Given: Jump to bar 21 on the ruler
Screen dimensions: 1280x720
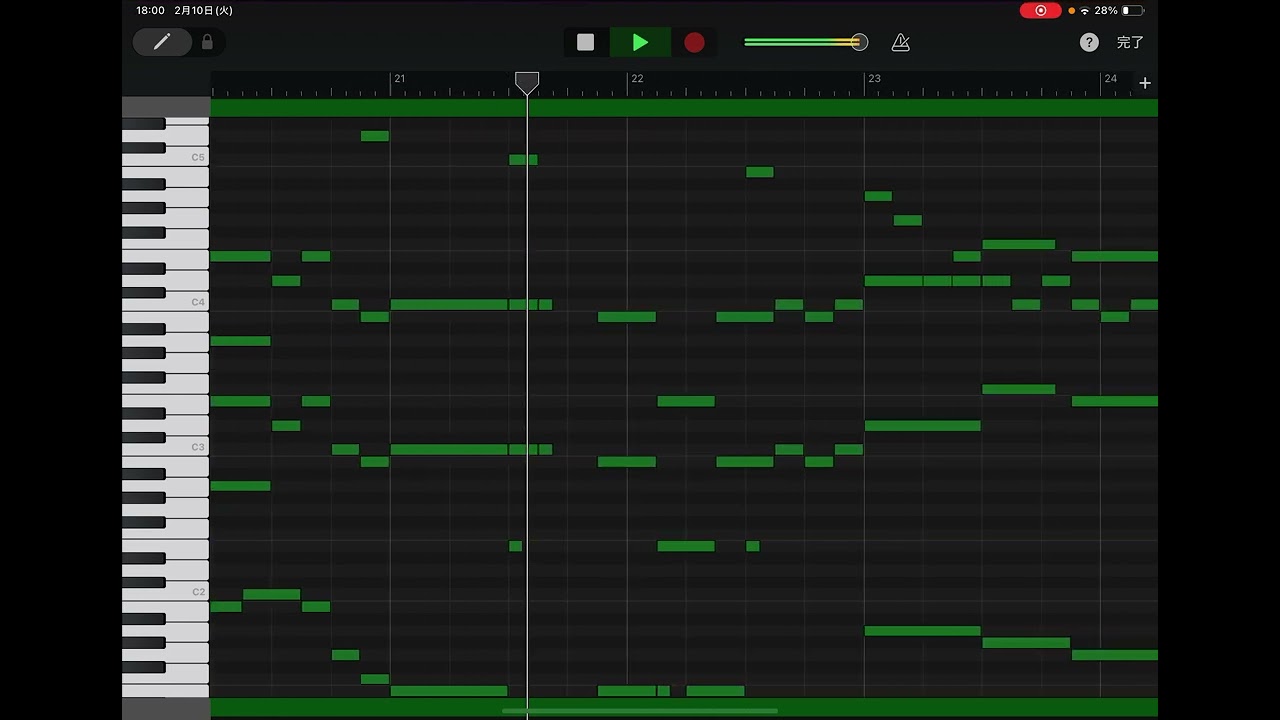Looking at the screenshot, I should [399, 78].
